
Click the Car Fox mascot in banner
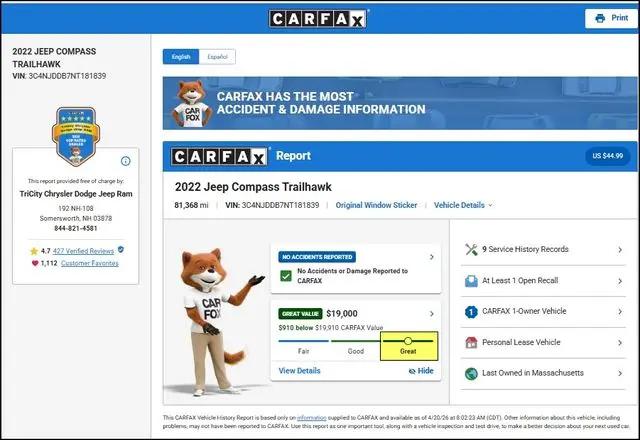(192, 104)
